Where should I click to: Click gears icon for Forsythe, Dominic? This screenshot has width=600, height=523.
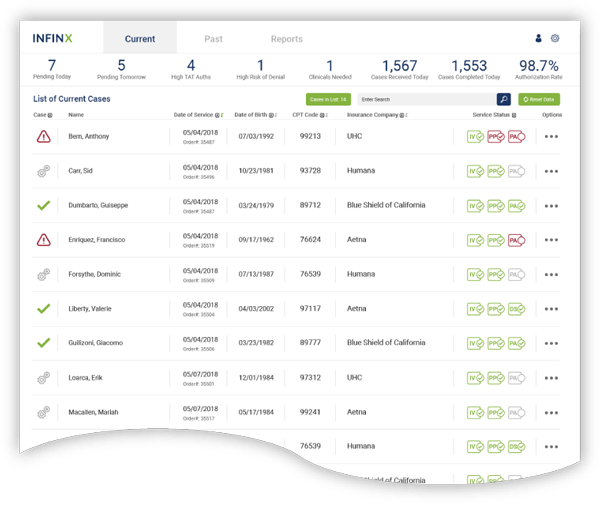pyautogui.click(x=44, y=274)
